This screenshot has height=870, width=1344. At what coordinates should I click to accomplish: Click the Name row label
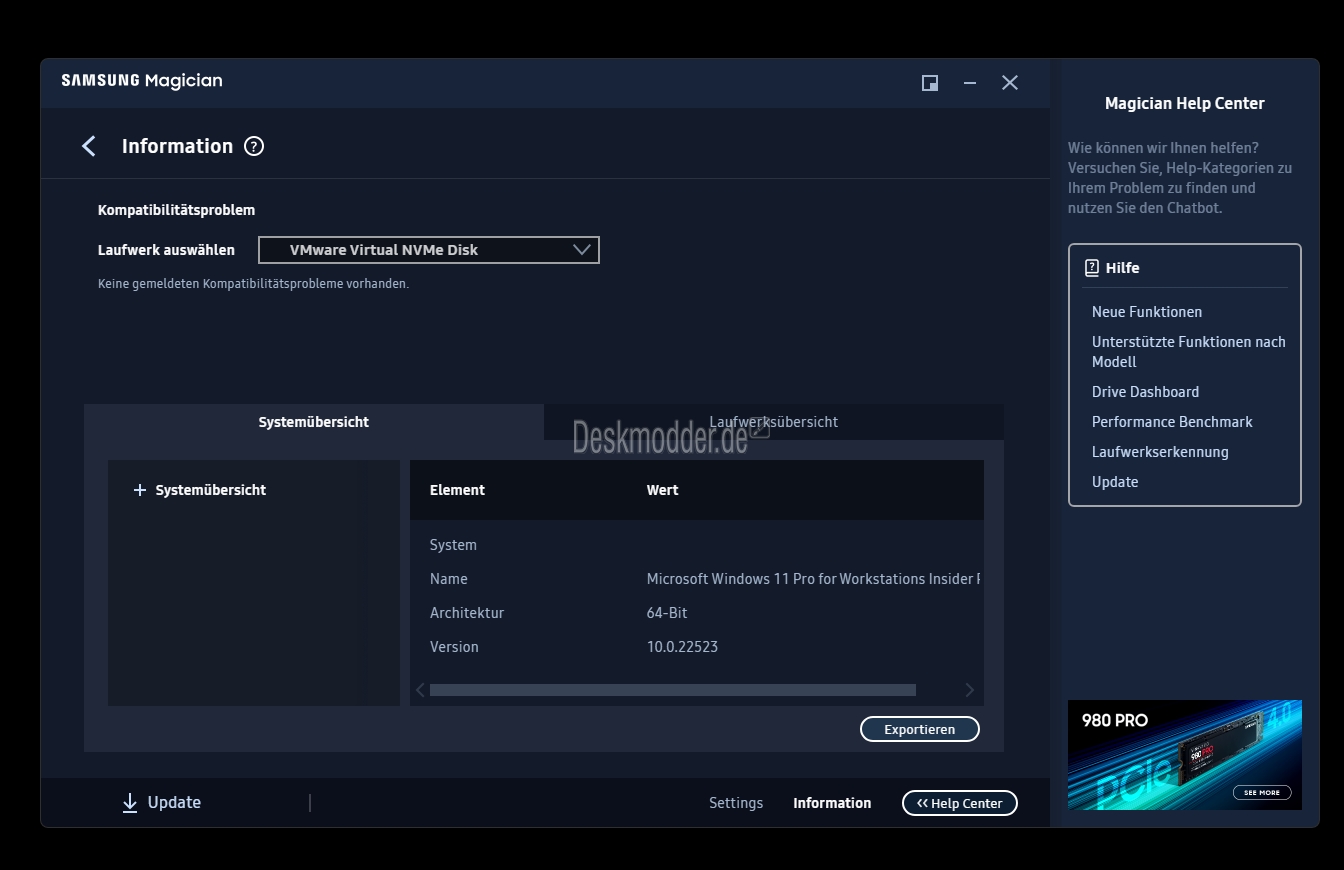[449, 579]
